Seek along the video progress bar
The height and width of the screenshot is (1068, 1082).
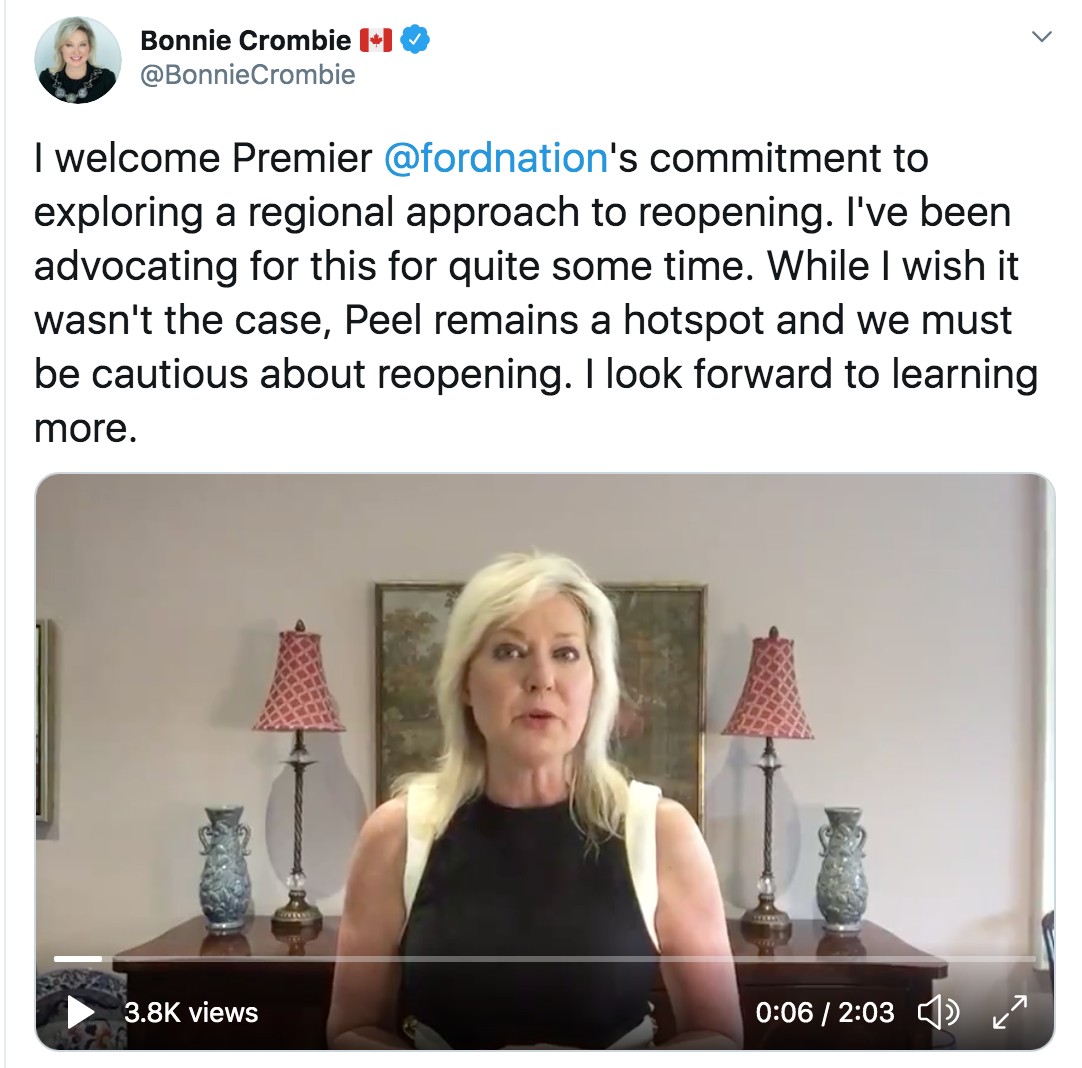(544, 958)
